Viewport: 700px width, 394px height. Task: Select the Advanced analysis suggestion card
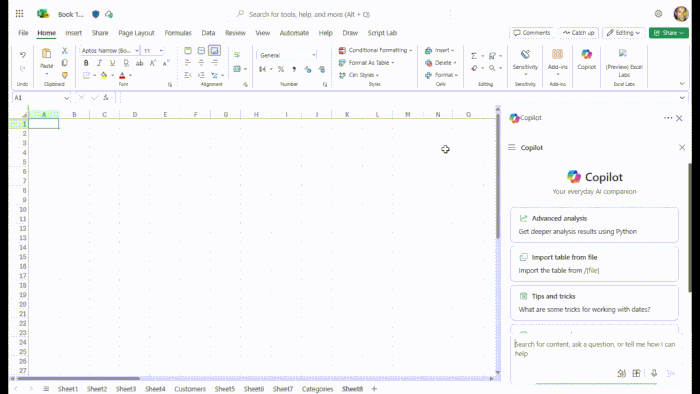pyautogui.click(x=594, y=224)
